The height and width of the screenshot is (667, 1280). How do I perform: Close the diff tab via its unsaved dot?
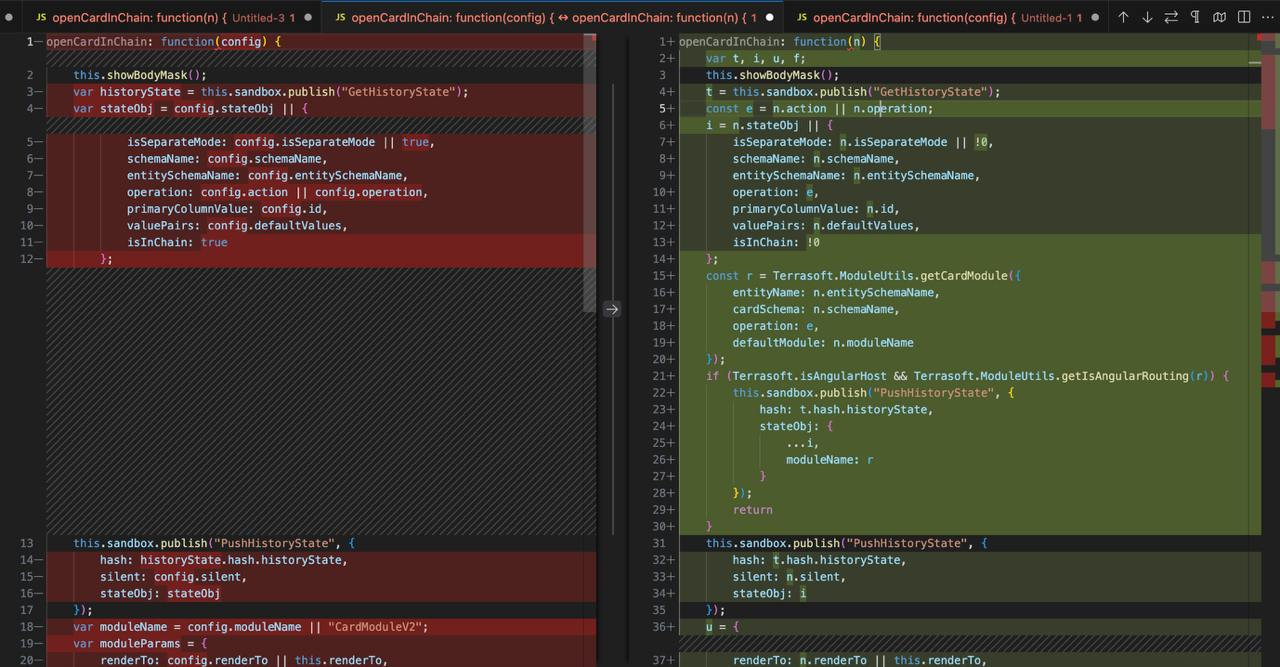[x=769, y=18]
